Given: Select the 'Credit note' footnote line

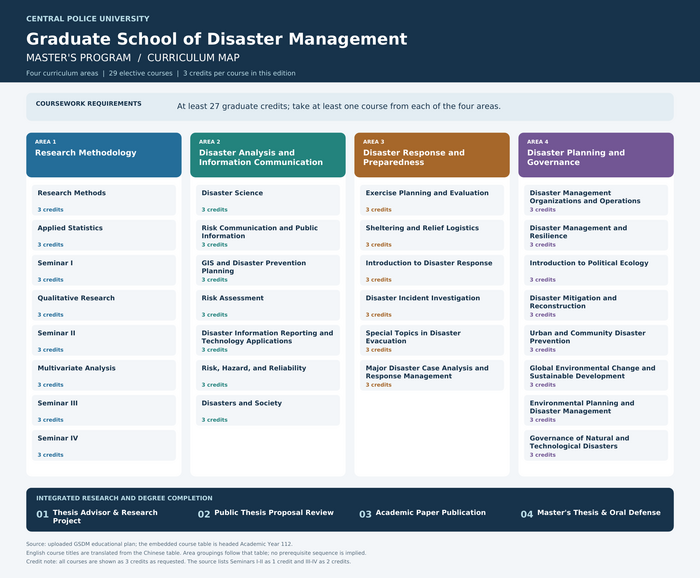Looking at the screenshot, I should (x=188, y=561).
